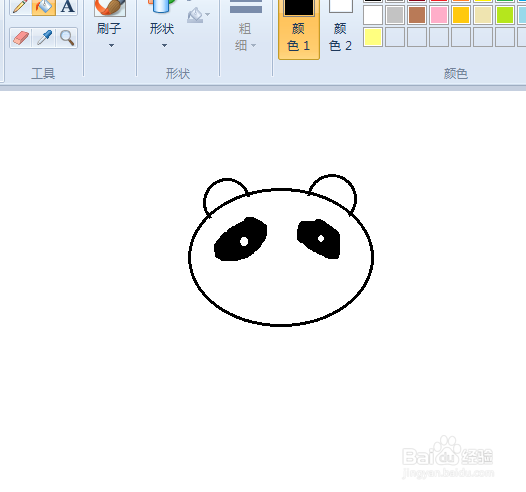Pick the brown color swatch
The width and height of the screenshot is (526, 492).
[x=417, y=15]
